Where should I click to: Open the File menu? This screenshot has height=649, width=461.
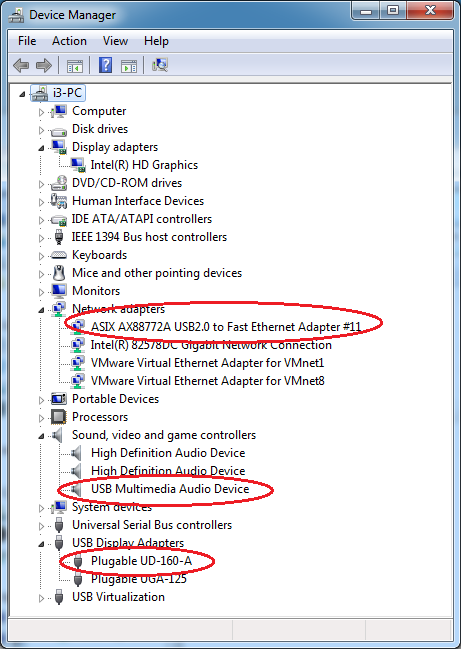coord(27,41)
